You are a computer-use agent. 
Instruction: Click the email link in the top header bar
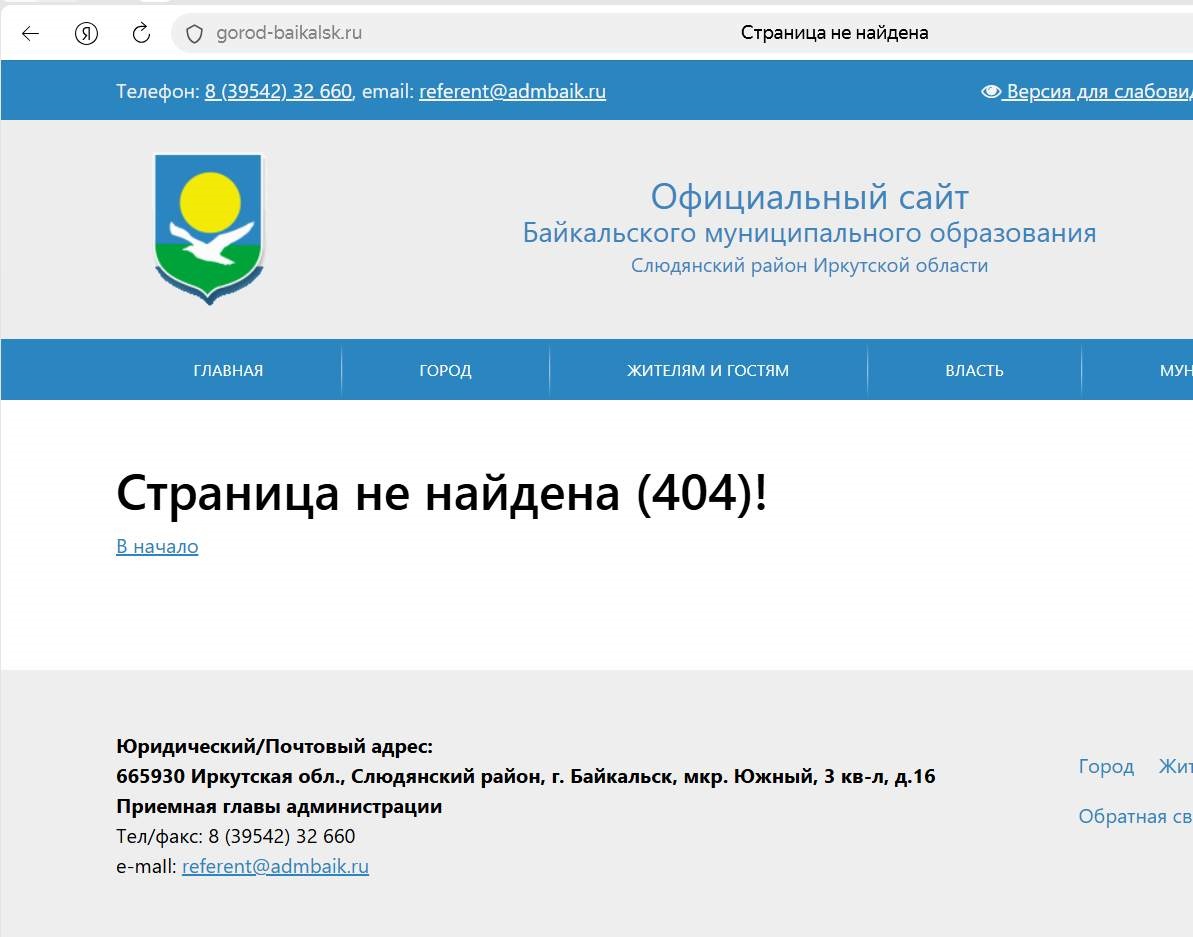[512, 92]
